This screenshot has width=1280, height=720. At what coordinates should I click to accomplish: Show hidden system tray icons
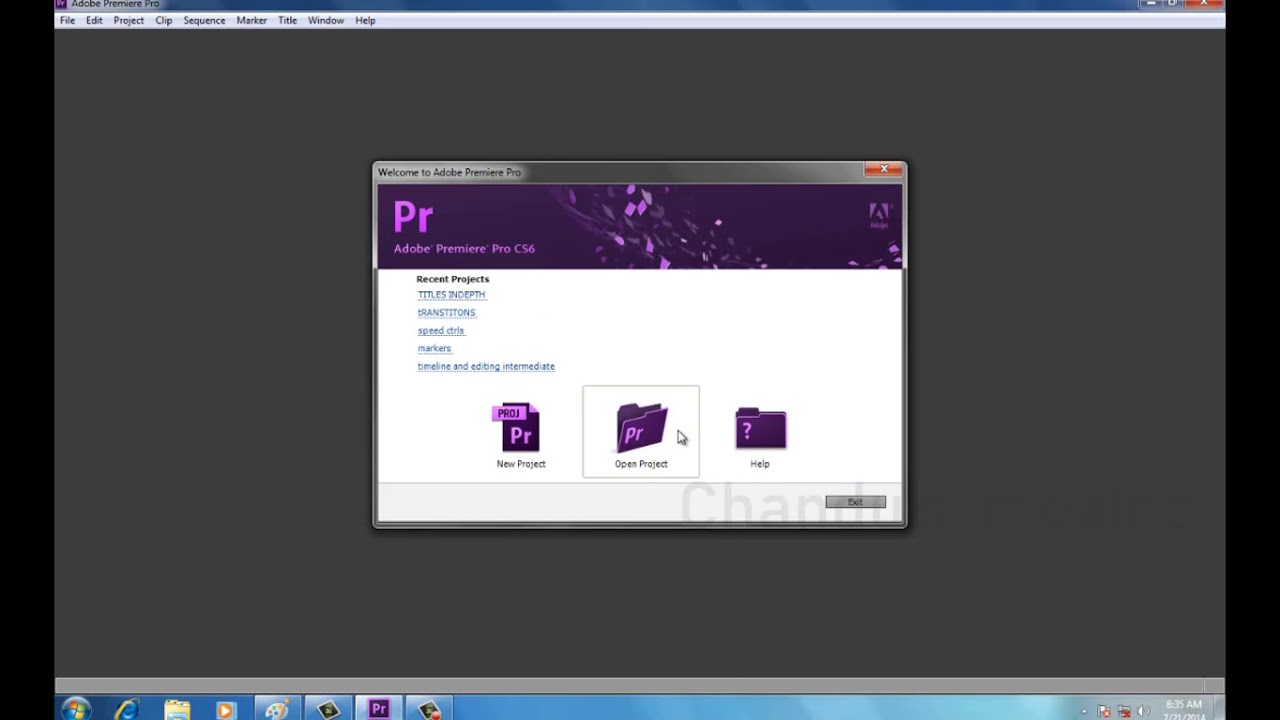coord(1084,711)
